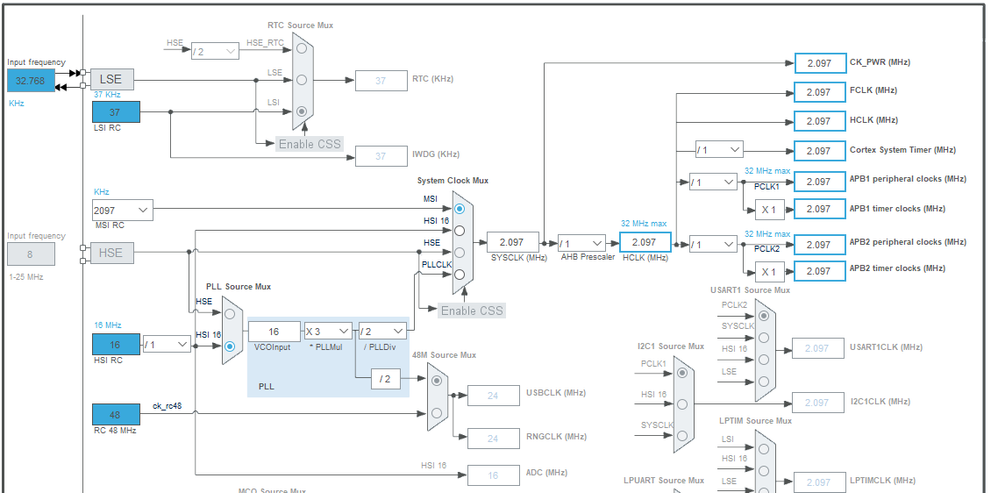Click the PLL /2 divider box for 48M
The image size is (998, 493).
pyautogui.click(x=386, y=379)
